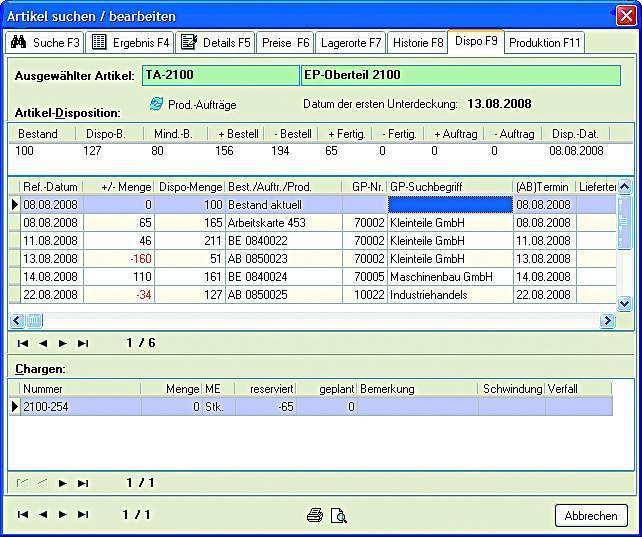Click the article number field TA-2100
The image size is (642, 537).
coord(221,75)
